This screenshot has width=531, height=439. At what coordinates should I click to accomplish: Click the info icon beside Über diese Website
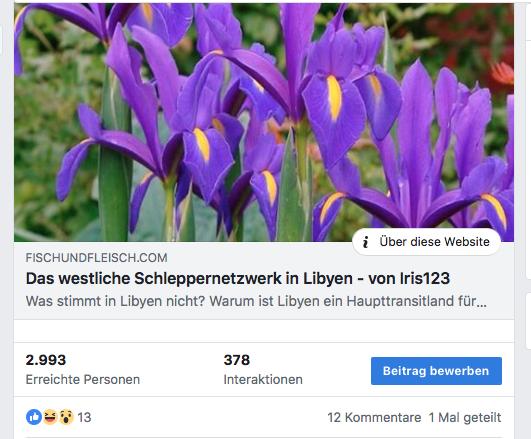(x=365, y=242)
